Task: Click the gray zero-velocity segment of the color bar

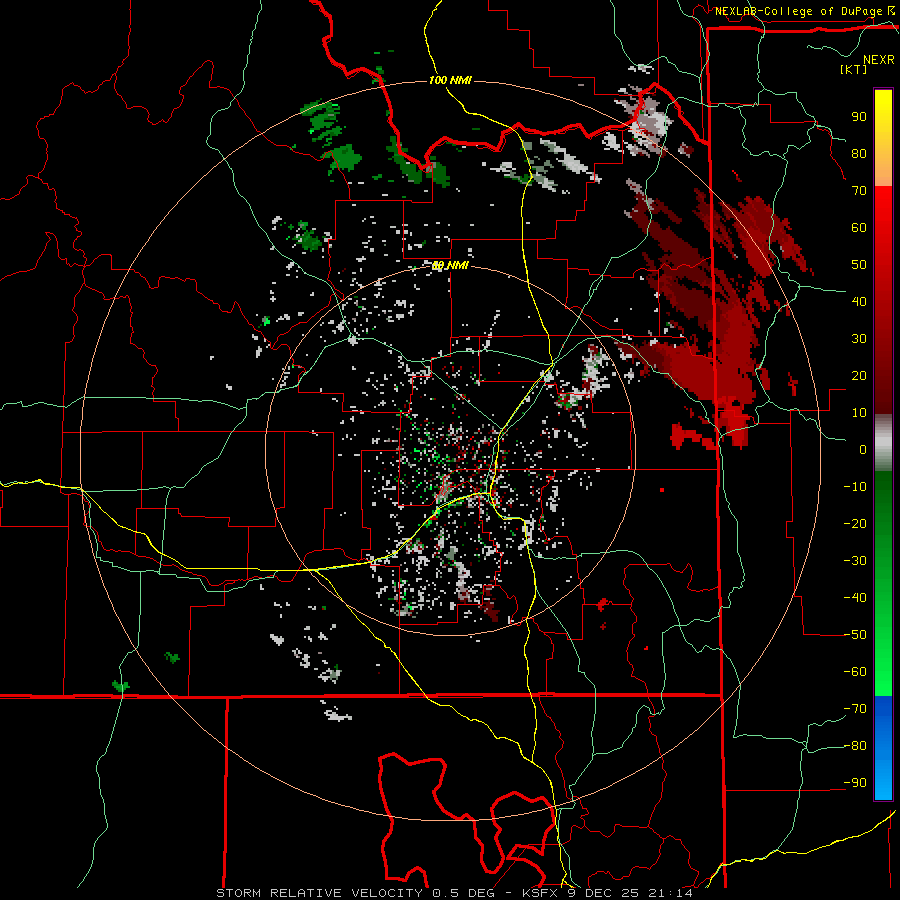Action: [883, 442]
